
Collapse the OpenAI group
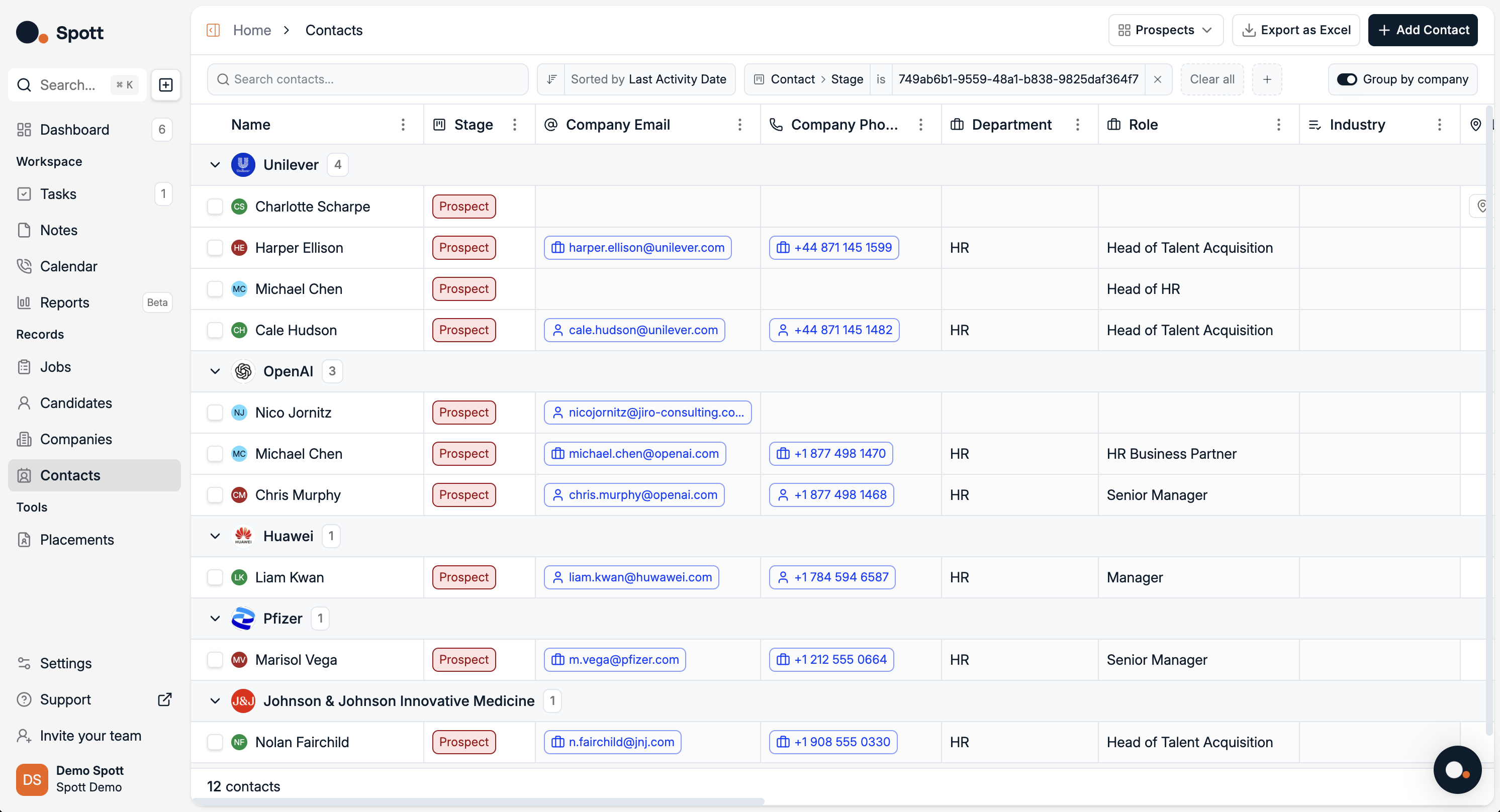[x=215, y=371]
